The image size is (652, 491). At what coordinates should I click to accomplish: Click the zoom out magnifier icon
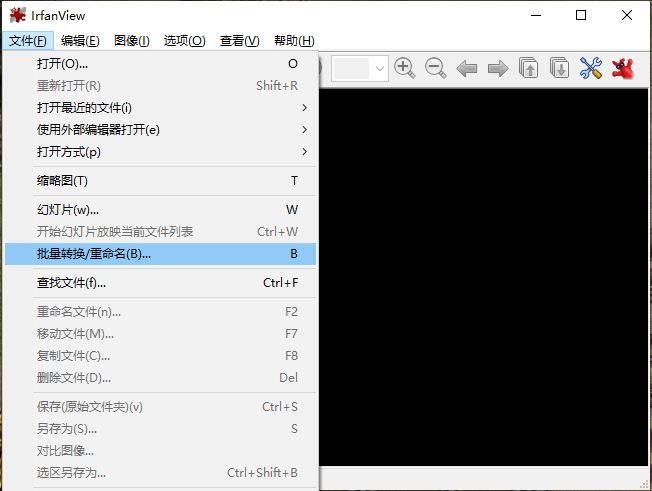[x=435, y=68]
